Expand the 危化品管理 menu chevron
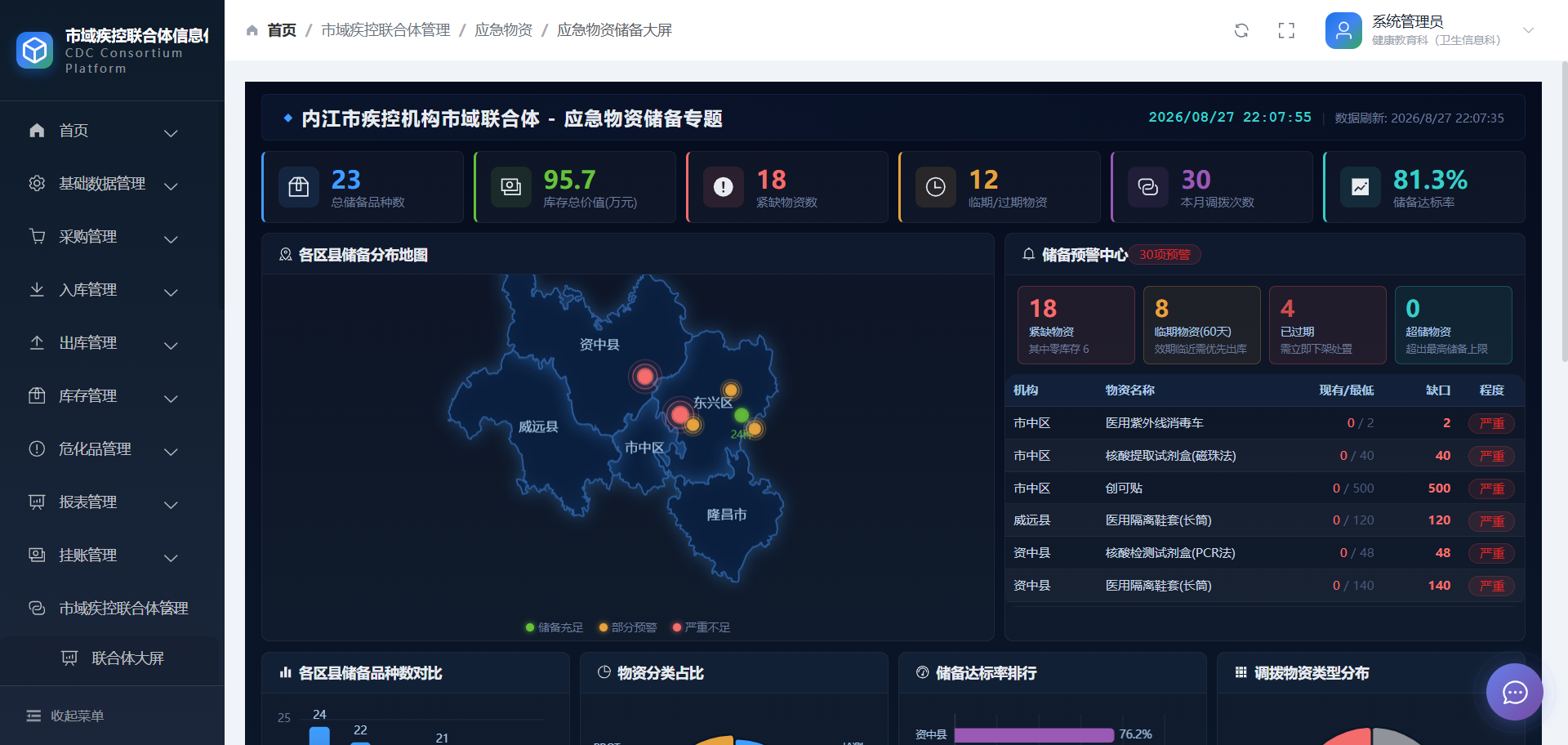This screenshot has height=745, width=1568. coord(171,451)
